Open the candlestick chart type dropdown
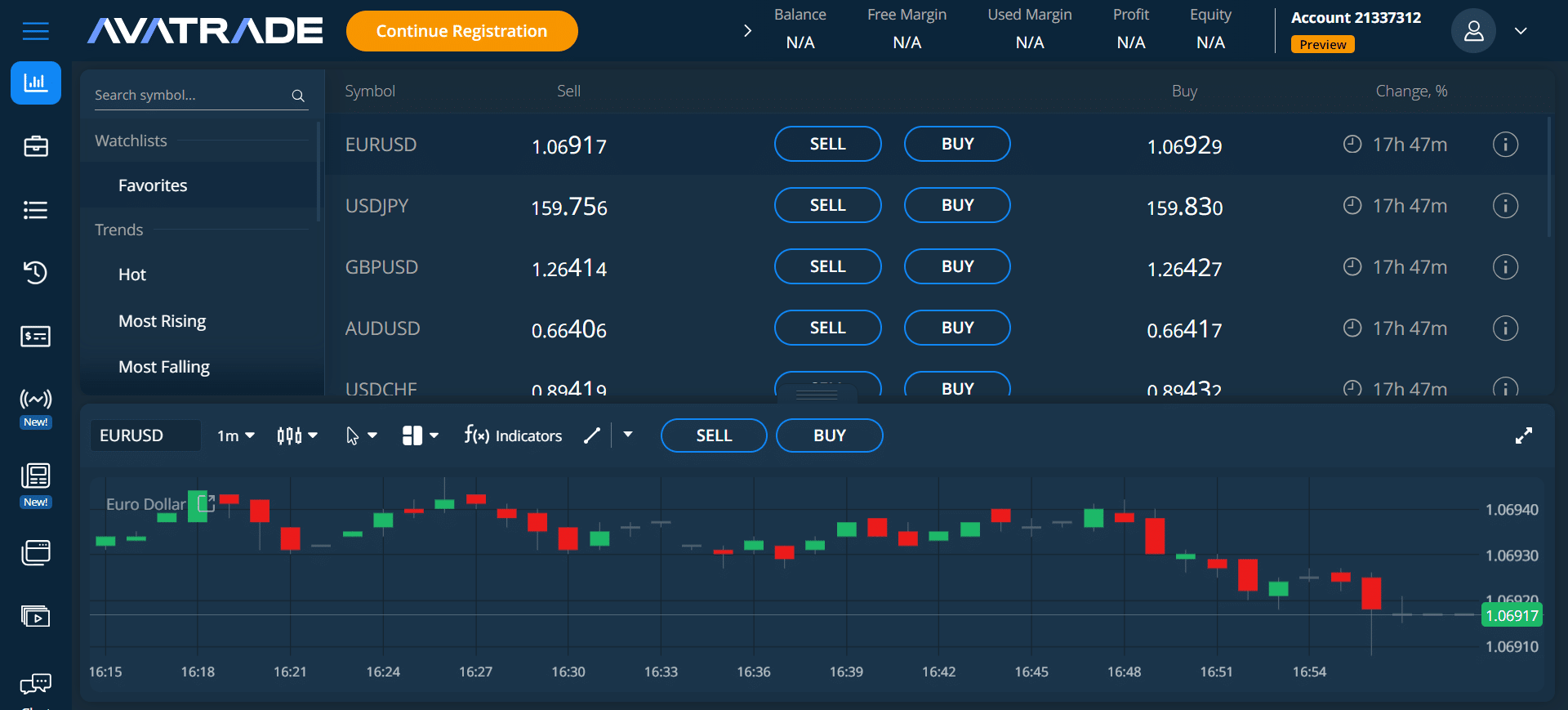The width and height of the screenshot is (1568, 710). click(x=297, y=435)
